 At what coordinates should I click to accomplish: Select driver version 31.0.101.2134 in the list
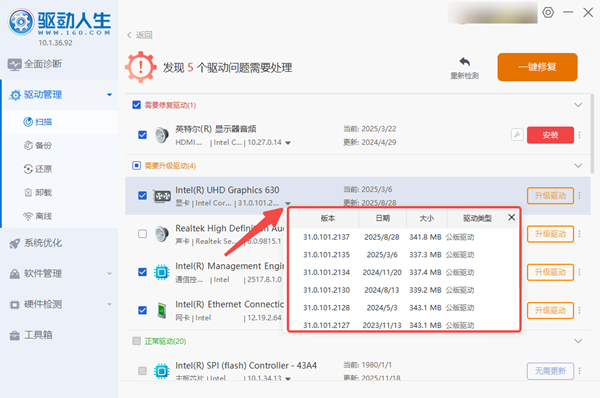point(404,272)
